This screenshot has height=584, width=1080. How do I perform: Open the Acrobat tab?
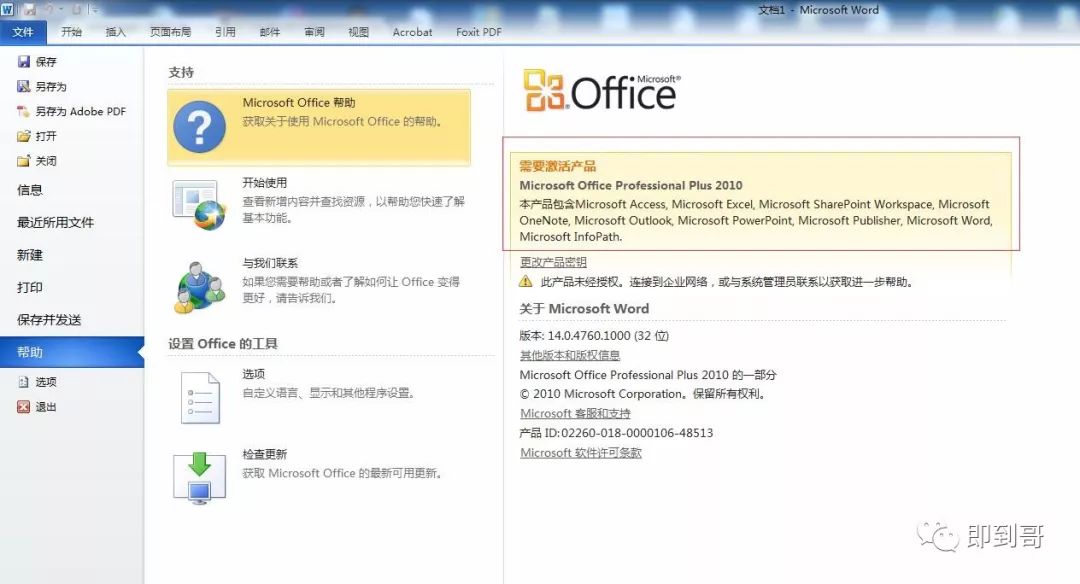point(413,32)
